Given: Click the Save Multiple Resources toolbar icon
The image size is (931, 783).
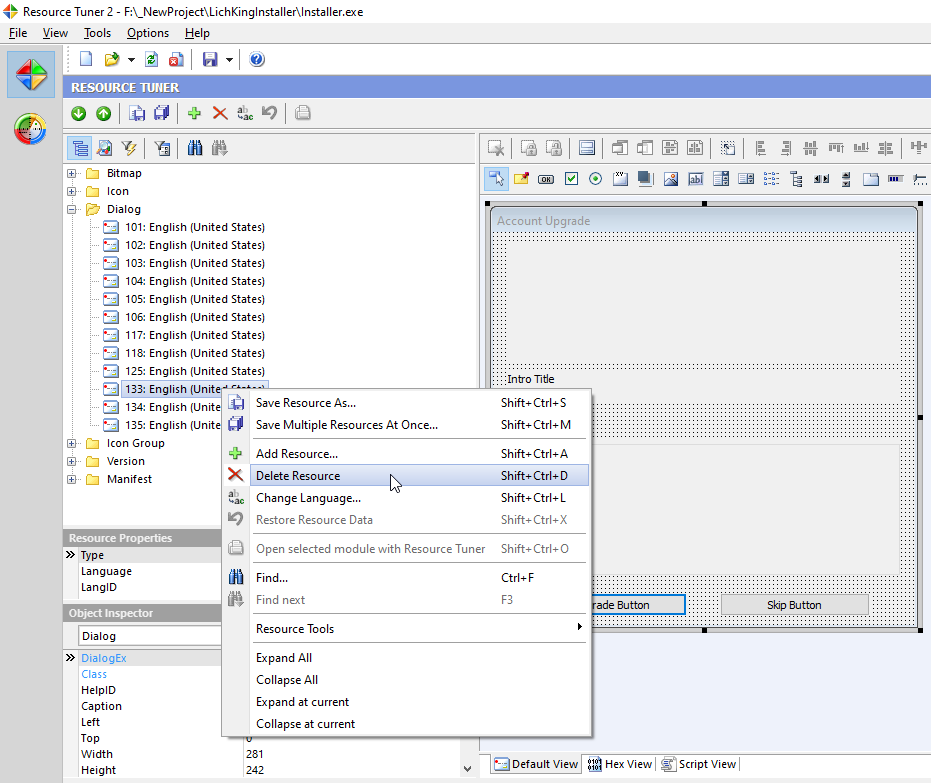Looking at the screenshot, I should [x=162, y=113].
